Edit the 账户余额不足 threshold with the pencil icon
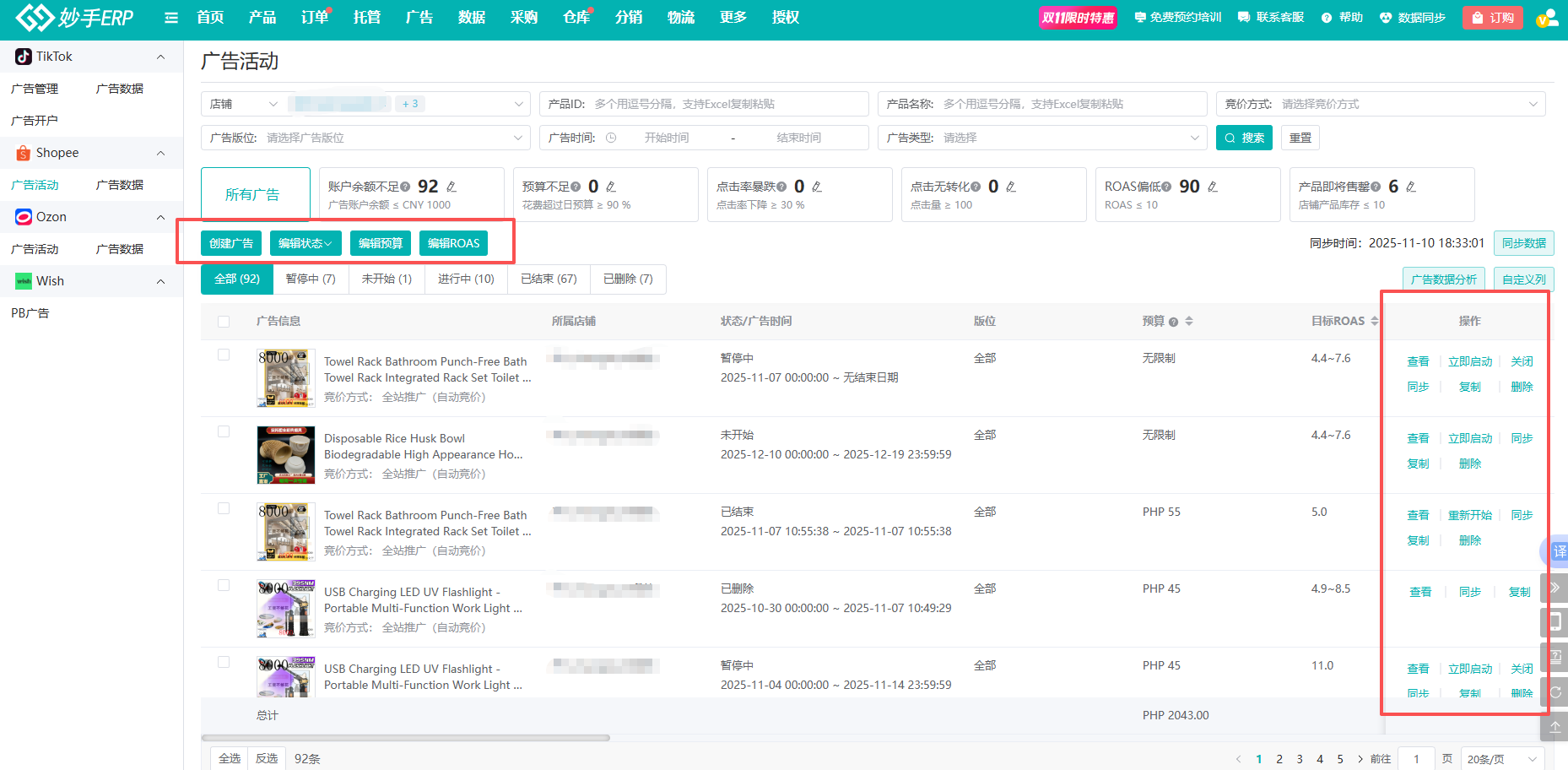This screenshot has height=770, width=1568. coord(451,187)
